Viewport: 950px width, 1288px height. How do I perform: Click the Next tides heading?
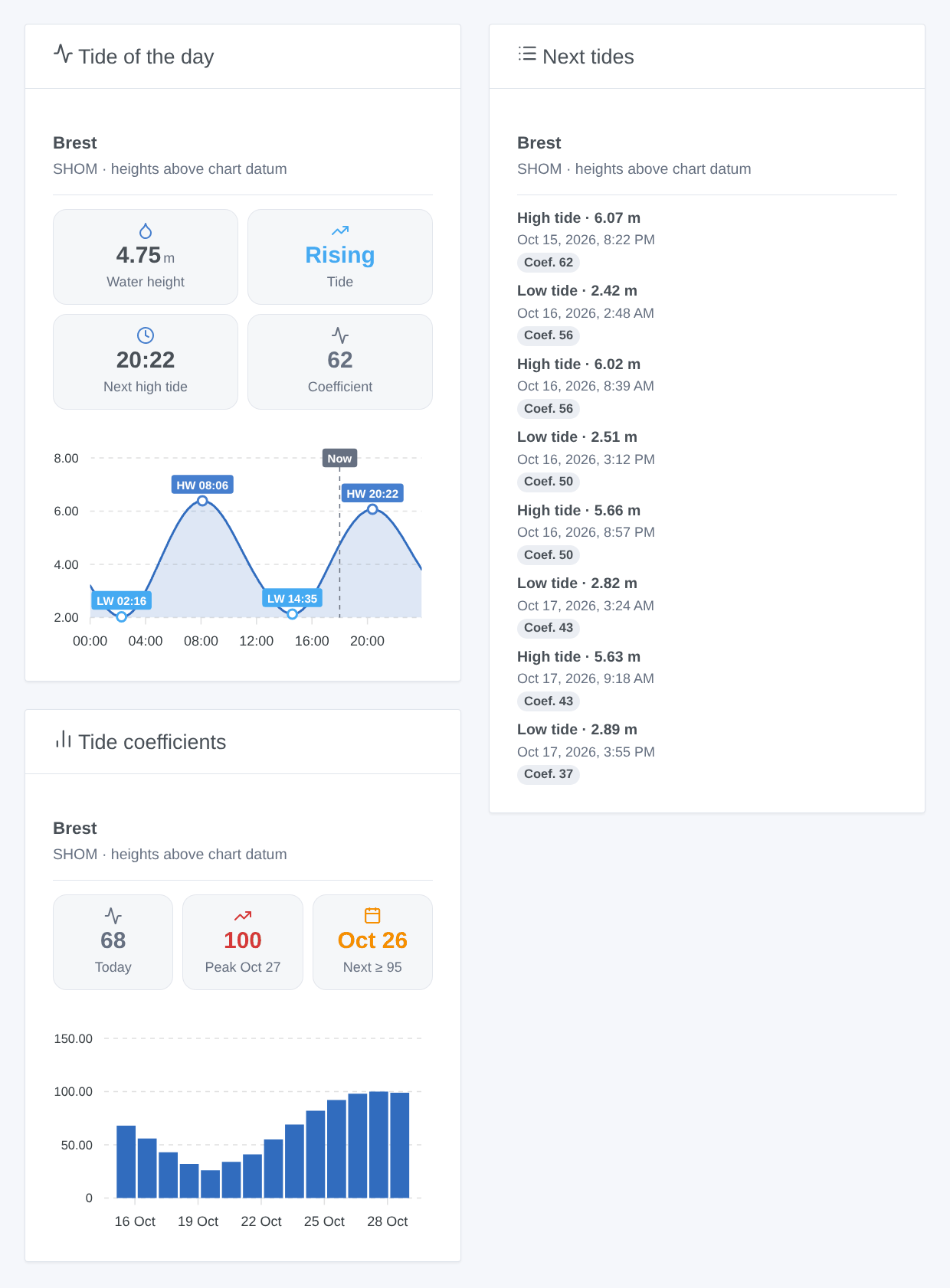tap(588, 57)
